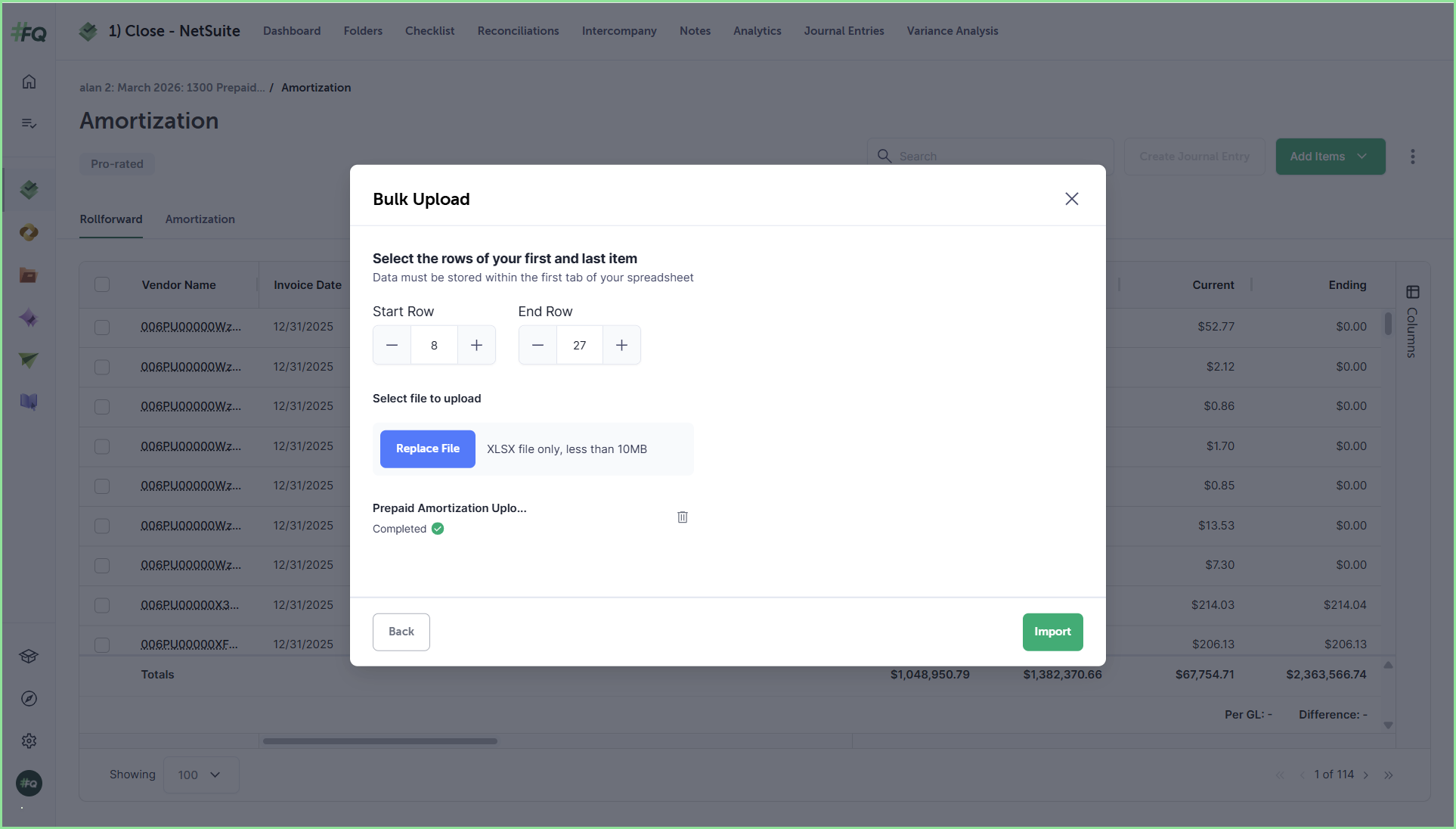Image resolution: width=1456 pixels, height=829 pixels.
Task: Open the settings gear icon
Action: pyautogui.click(x=29, y=741)
